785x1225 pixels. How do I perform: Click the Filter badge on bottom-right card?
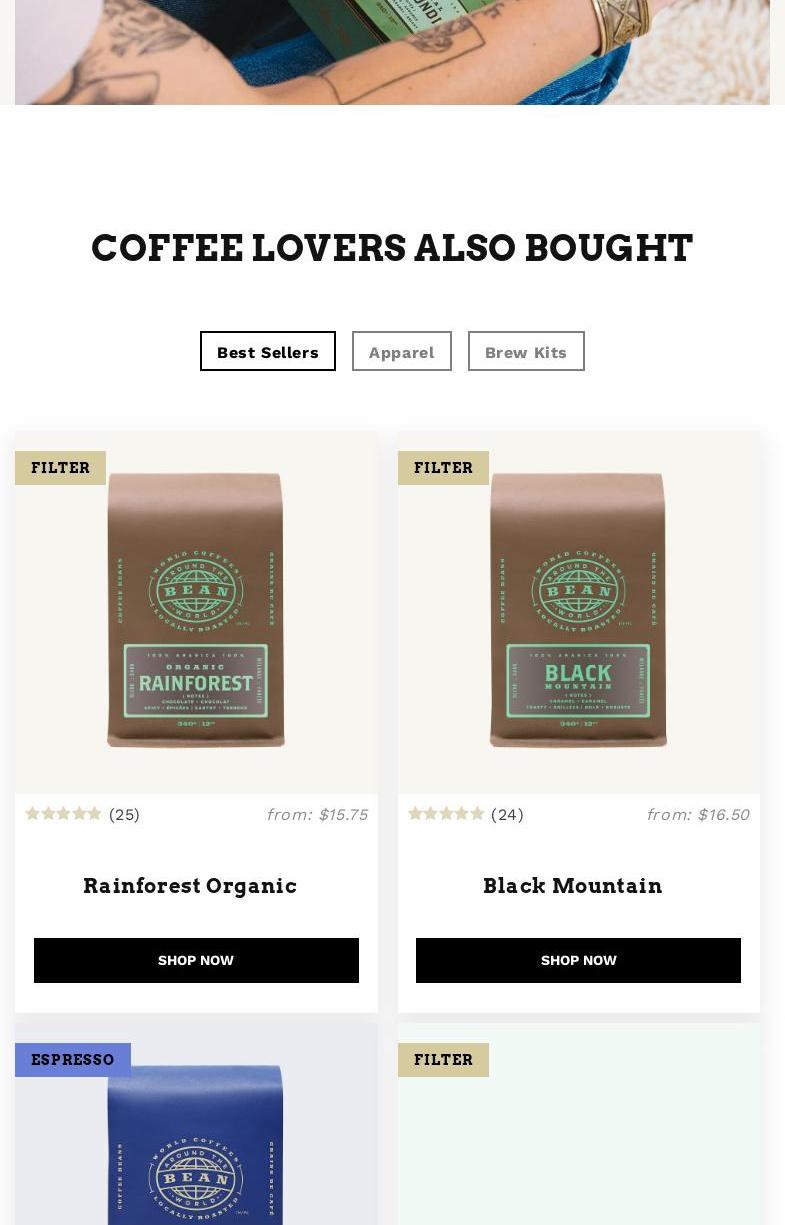pos(443,1060)
